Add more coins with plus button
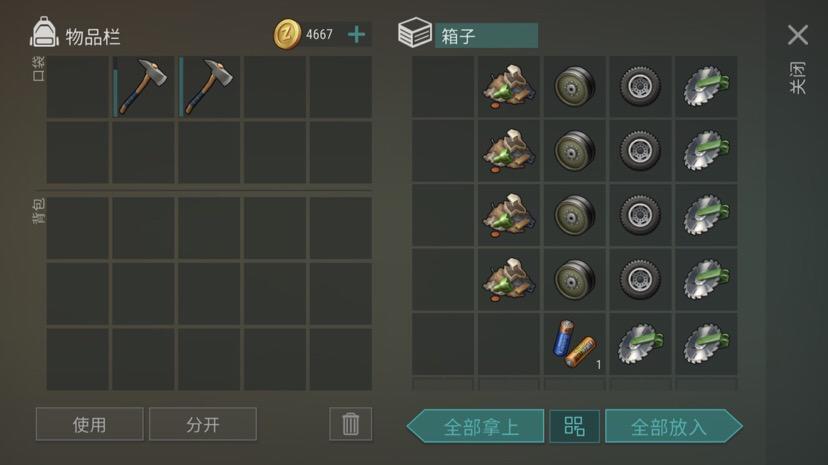The height and width of the screenshot is (465, 828). click(356, 35)
